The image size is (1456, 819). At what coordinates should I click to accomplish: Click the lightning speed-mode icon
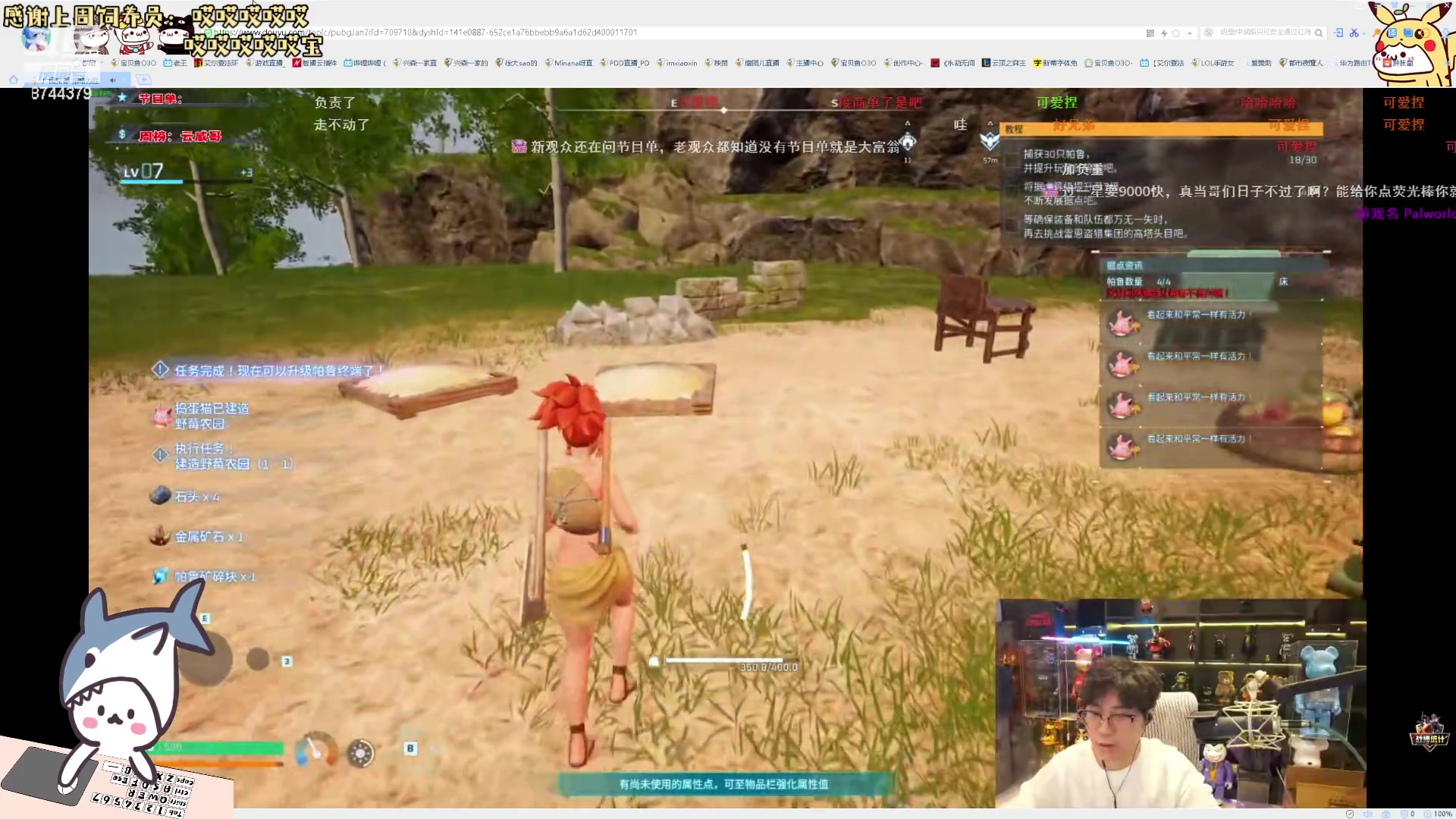pyautogui.click(x=1164, y=33)
